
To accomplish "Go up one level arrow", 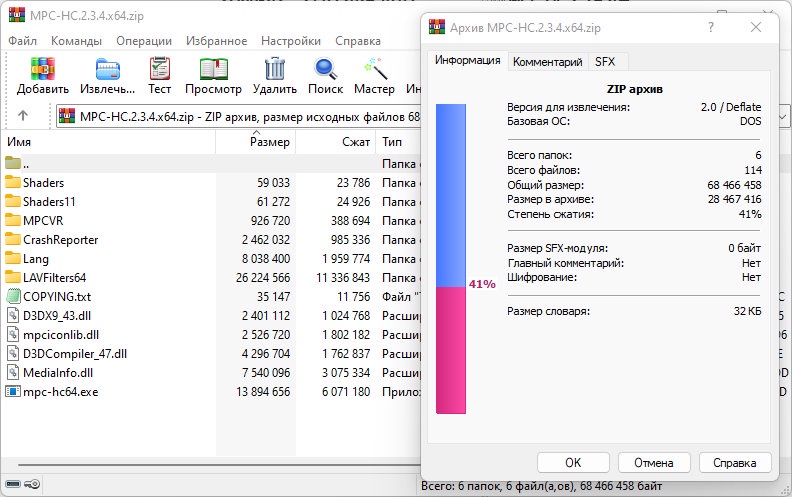I will [x=23, y=116].
